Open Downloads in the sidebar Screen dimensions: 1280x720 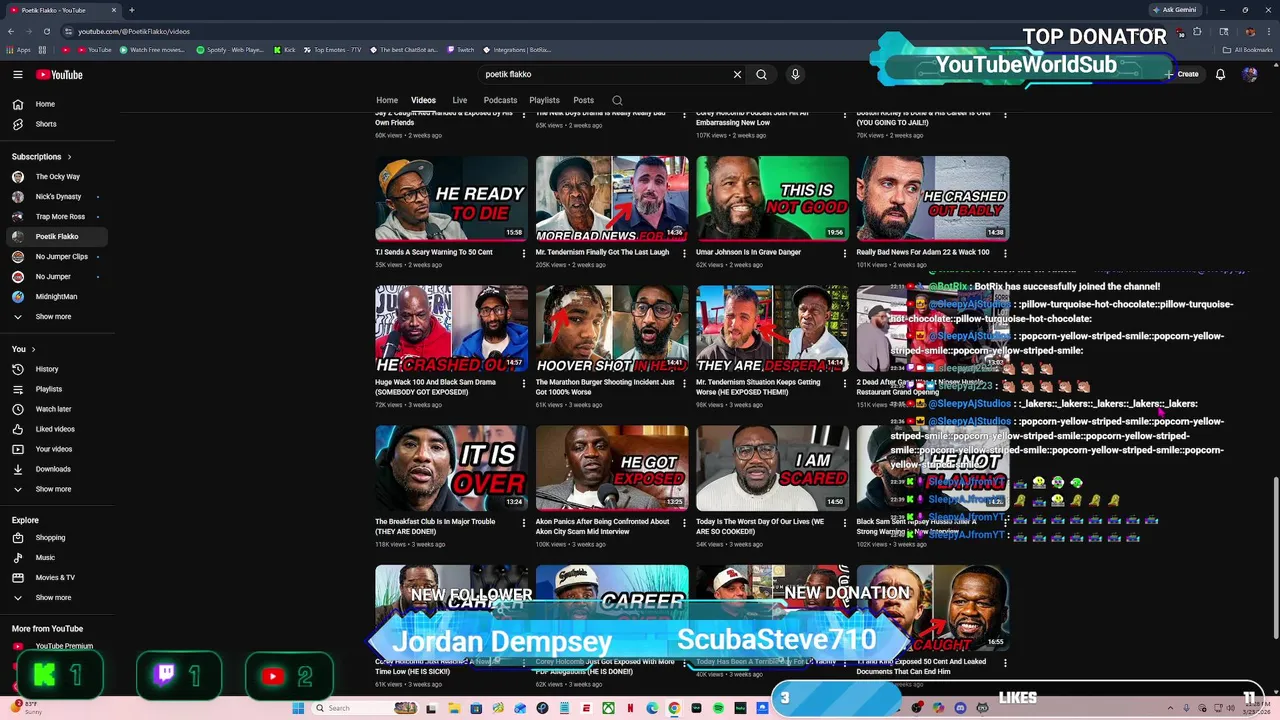click(x=56, y=469)
